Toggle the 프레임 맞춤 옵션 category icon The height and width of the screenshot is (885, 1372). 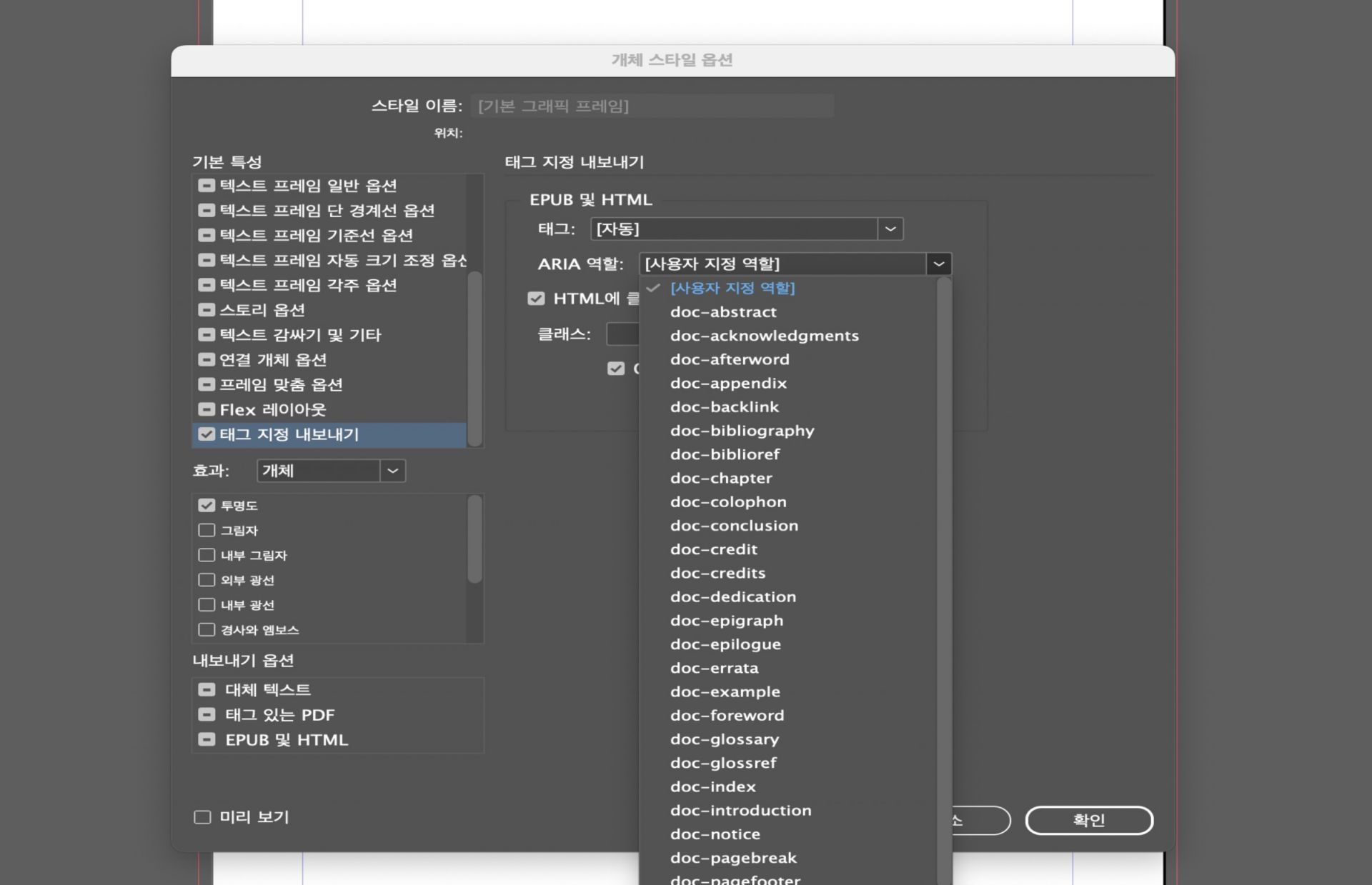[207, 384]
